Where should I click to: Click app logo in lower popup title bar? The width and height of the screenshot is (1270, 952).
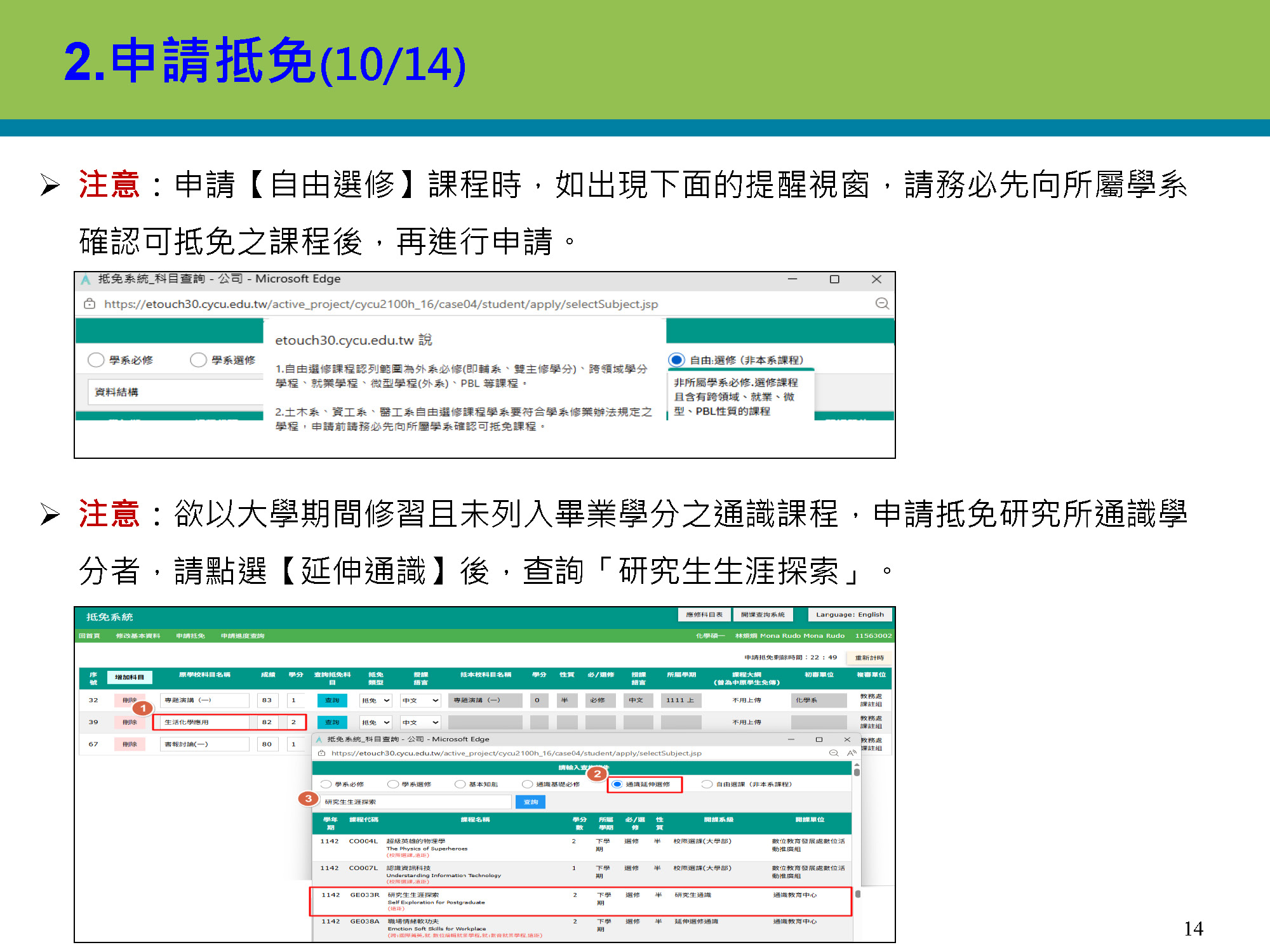[x=319, y=739]
